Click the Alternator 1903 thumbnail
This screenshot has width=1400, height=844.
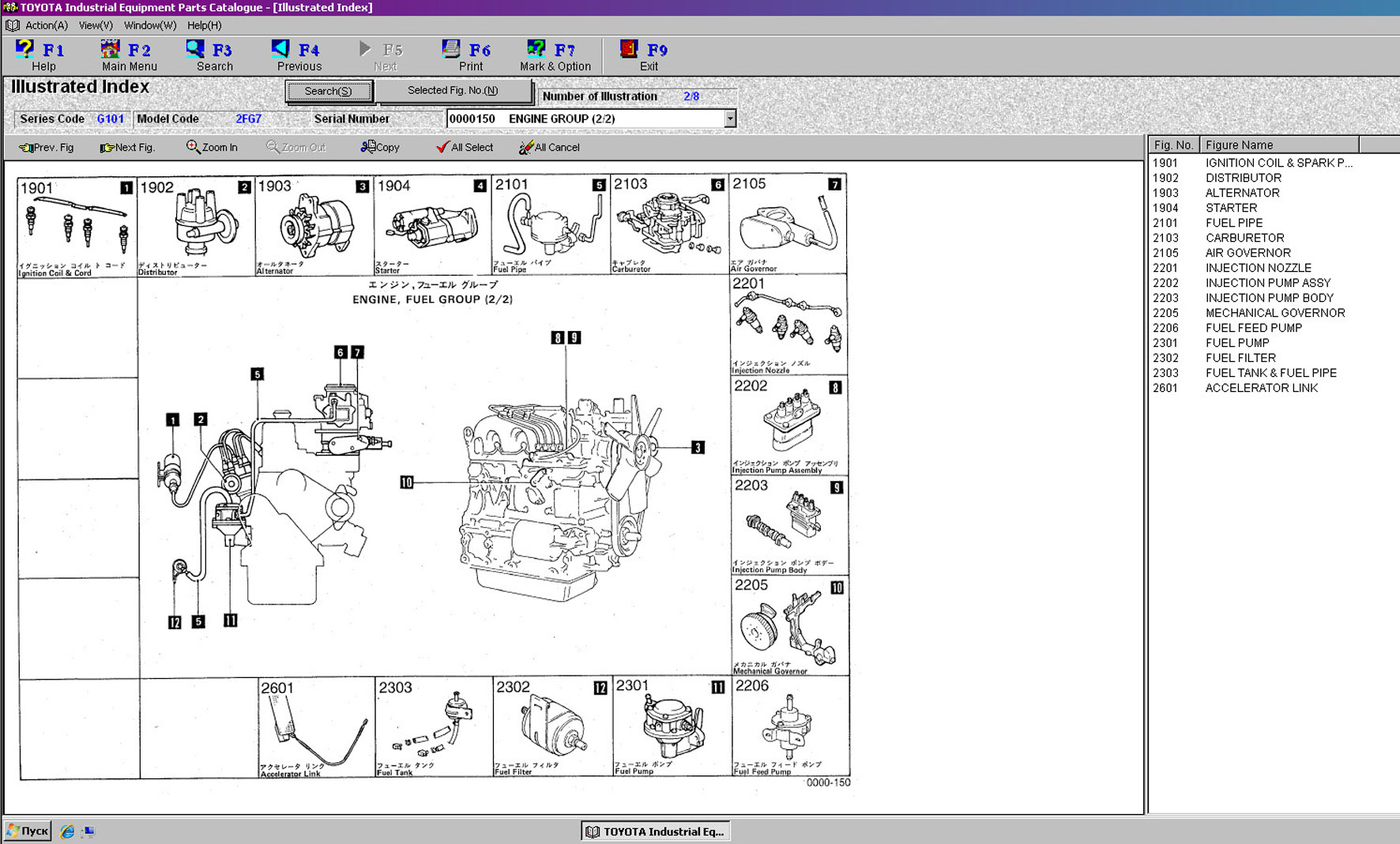314,225
